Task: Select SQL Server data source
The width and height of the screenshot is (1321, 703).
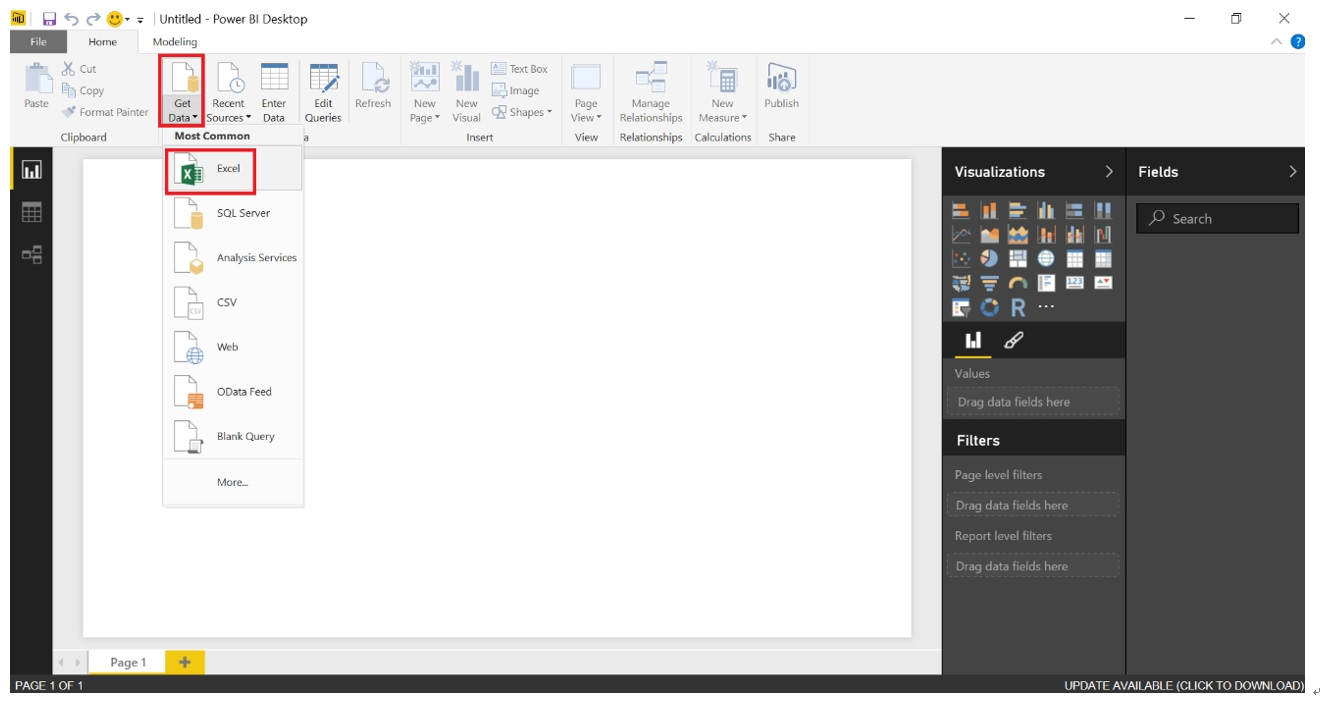Action: click(232, 213)
